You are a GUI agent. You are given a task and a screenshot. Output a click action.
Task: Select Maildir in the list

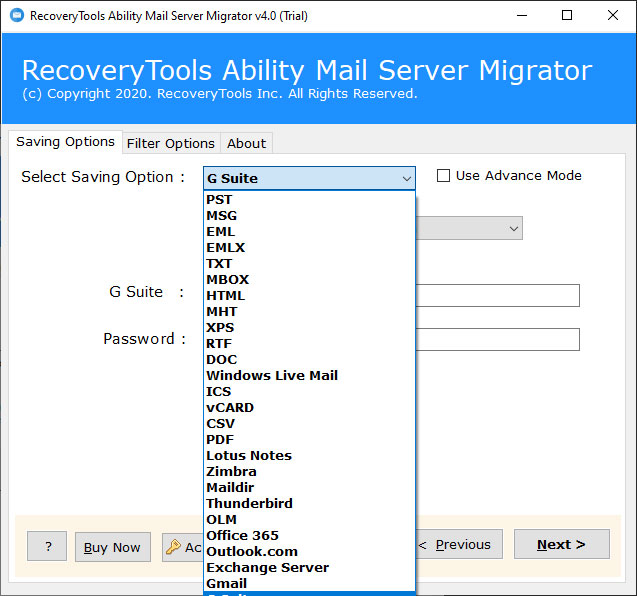point(309,488)
